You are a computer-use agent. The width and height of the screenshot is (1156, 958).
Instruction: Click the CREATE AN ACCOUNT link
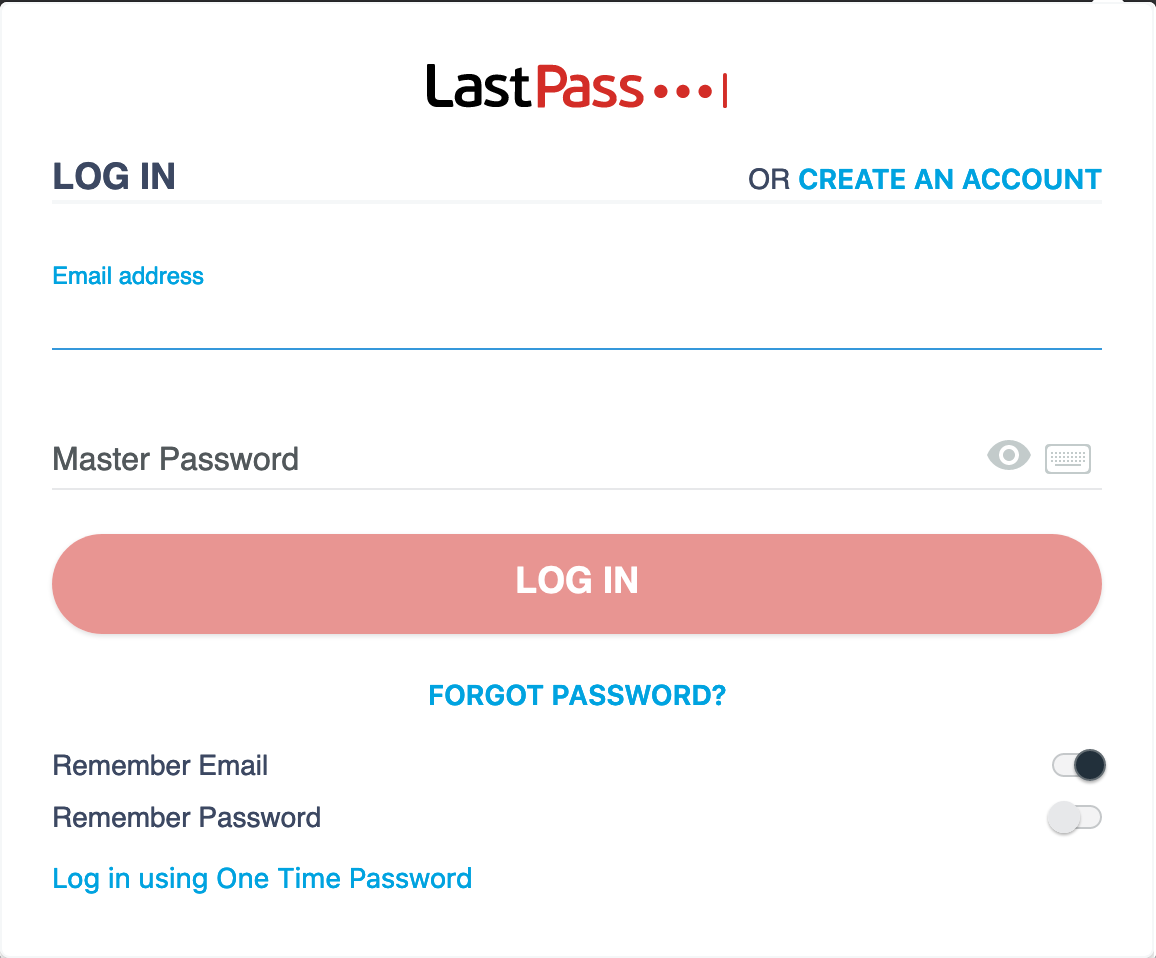949,179
